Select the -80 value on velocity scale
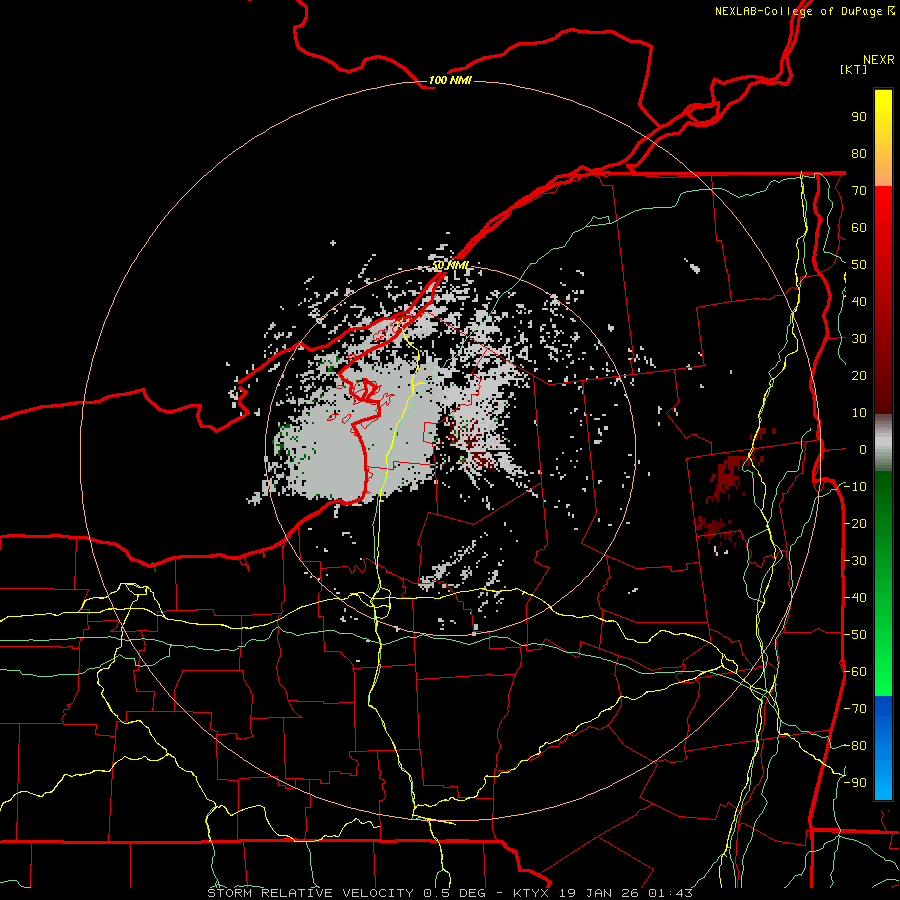The height and width of the screenshot is (900, 900). tap(855, 746)
